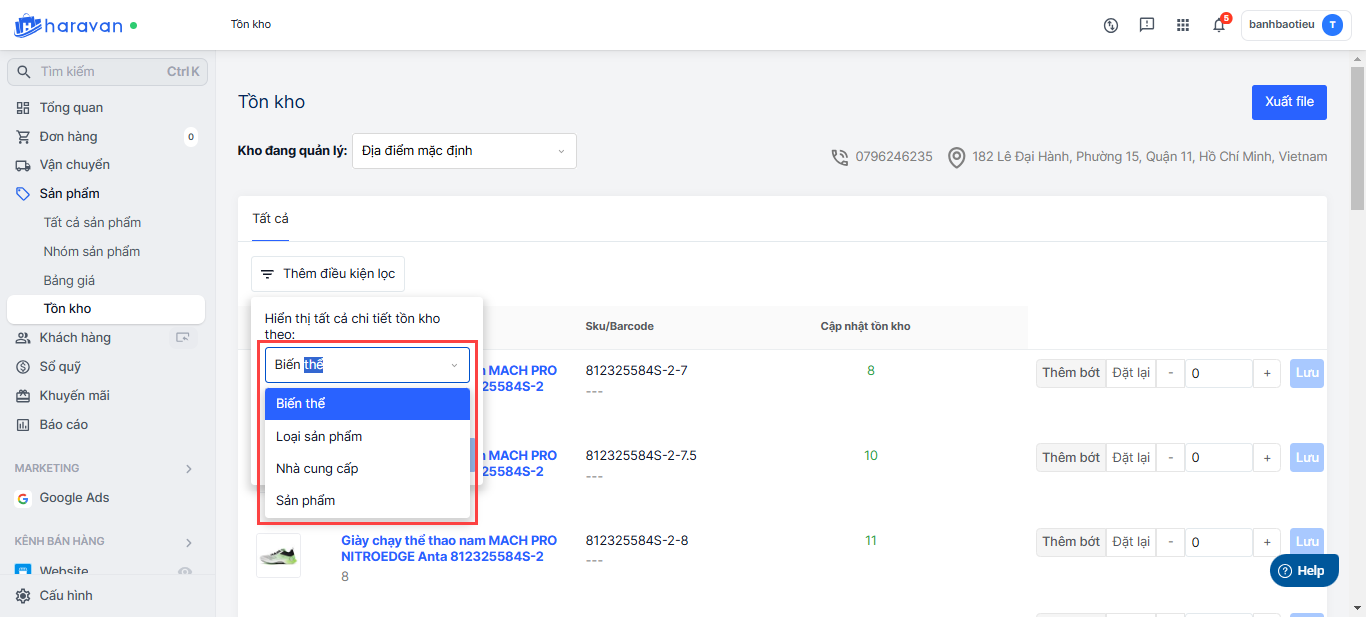Click the Xuất file button
Viewport: 1366px width, 617px height.
[x=1289, y=102]
